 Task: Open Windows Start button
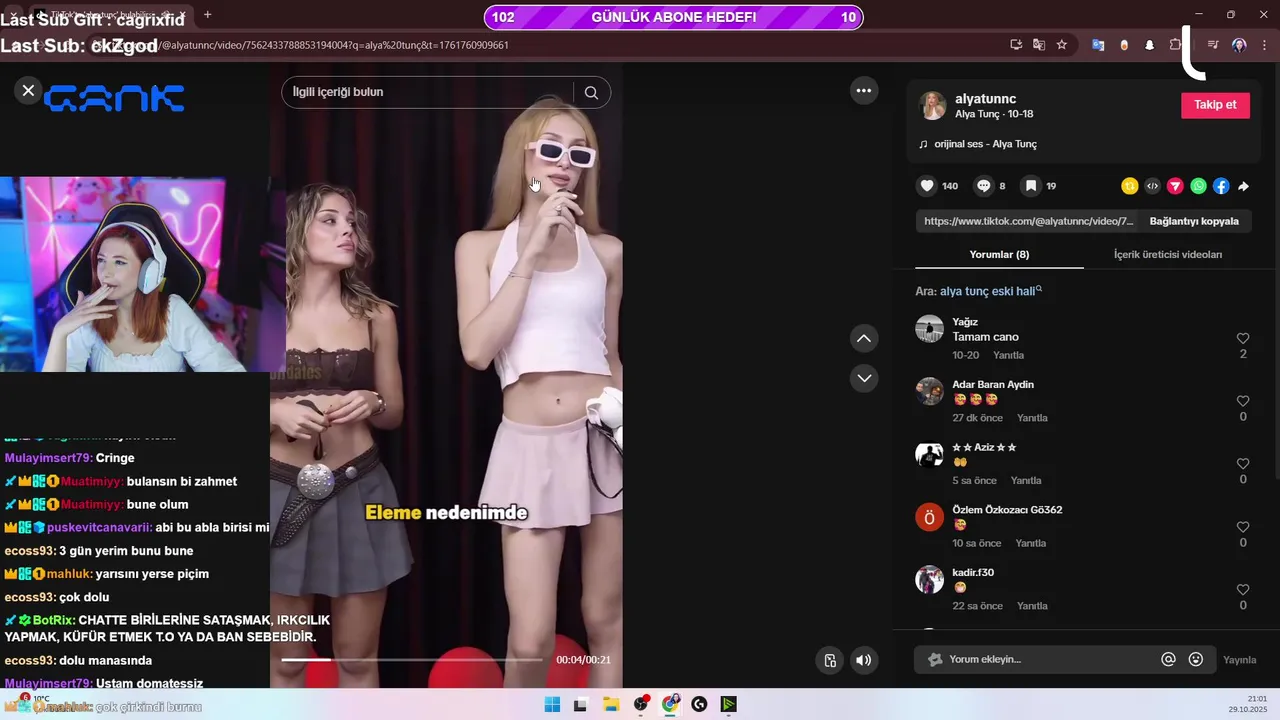552,704
